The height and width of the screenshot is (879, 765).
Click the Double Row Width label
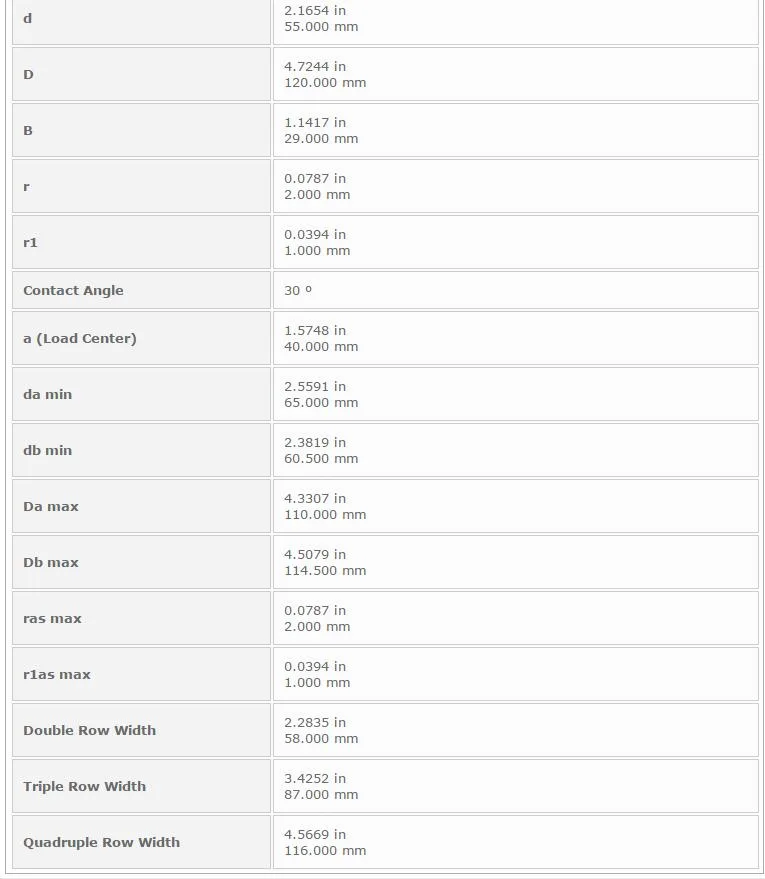click(x=90, y=730)
